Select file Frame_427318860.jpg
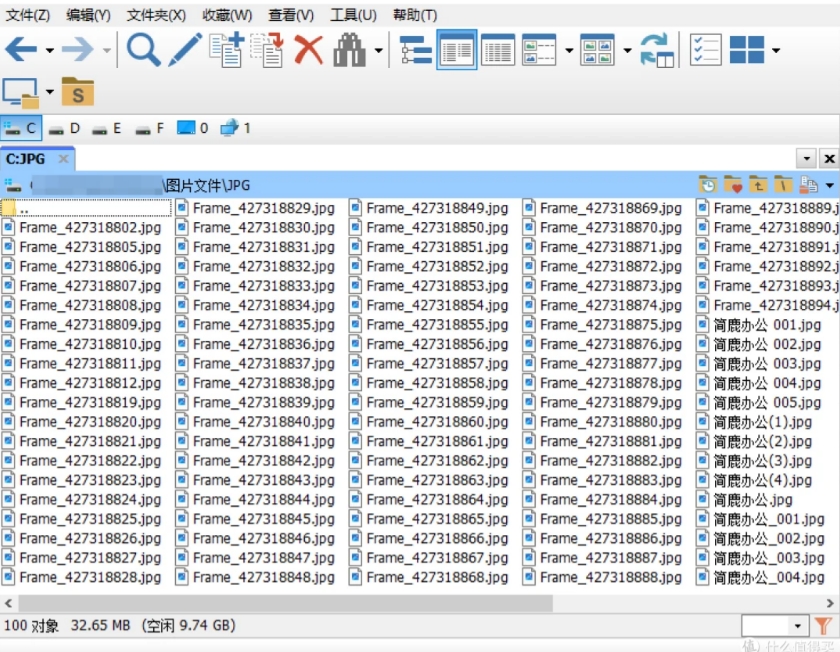The width and height of the screenshot is (840, 652). point(429,422)
